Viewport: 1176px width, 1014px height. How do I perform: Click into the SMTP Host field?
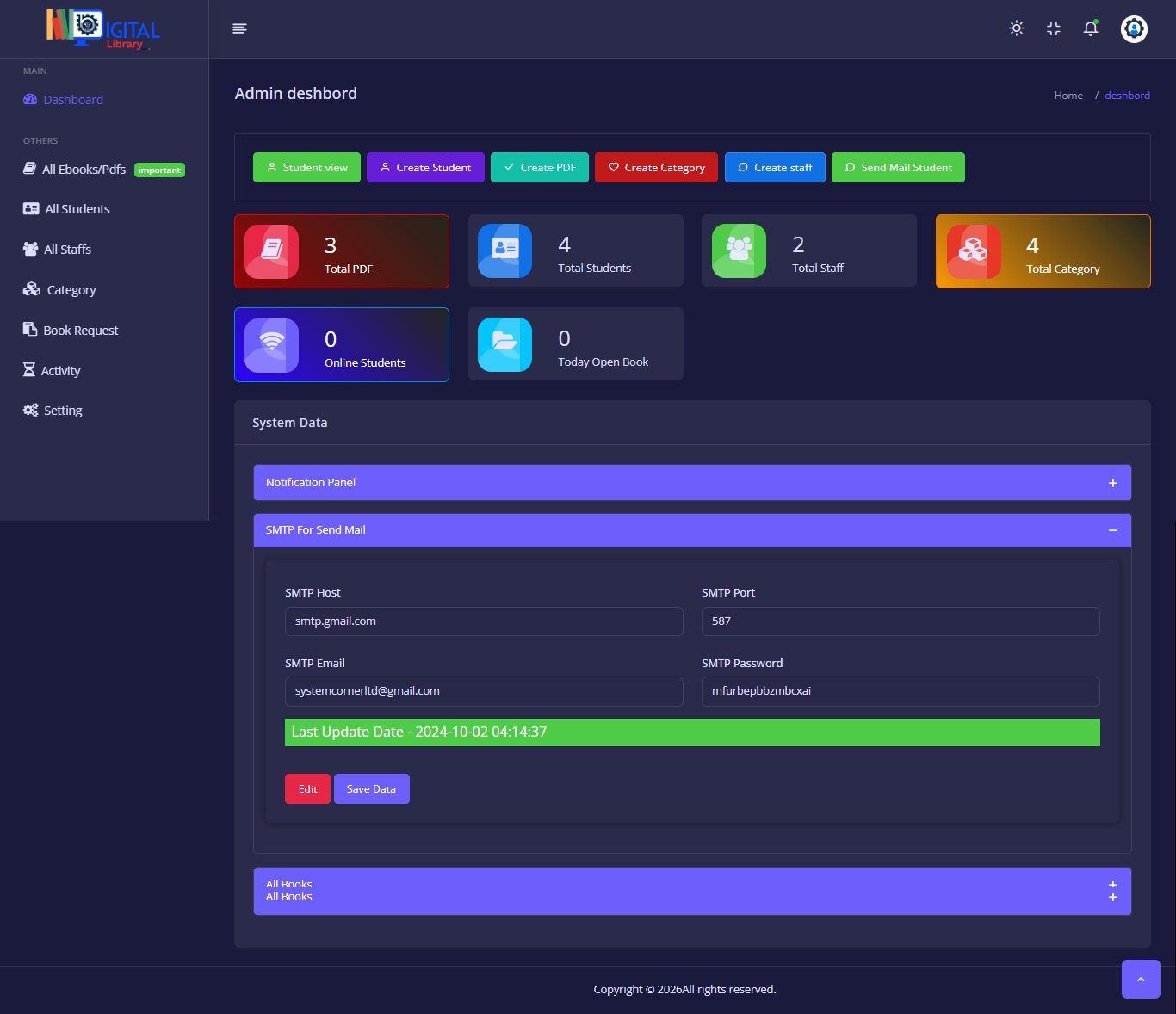pyautogui.click(x=484, y=621)
